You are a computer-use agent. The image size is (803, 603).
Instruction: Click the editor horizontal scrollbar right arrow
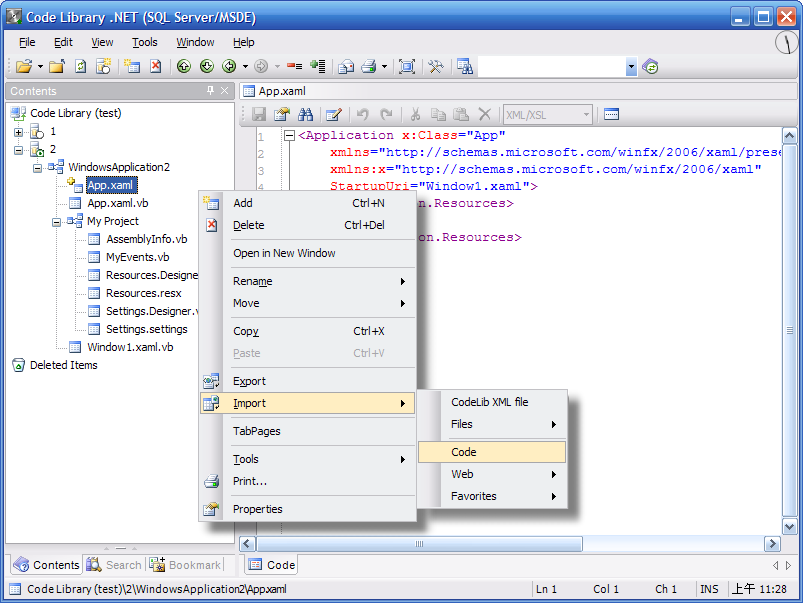772,544
